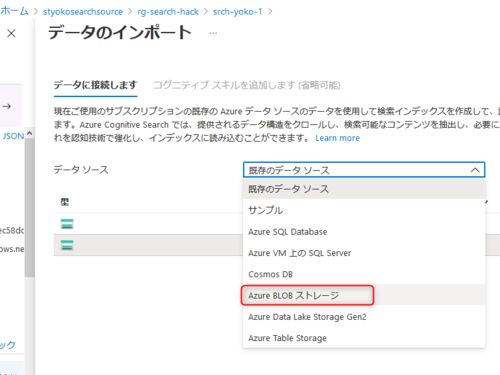Open the Learn more link
This screenshot has height=375, width=500.
tap(337, 138)
